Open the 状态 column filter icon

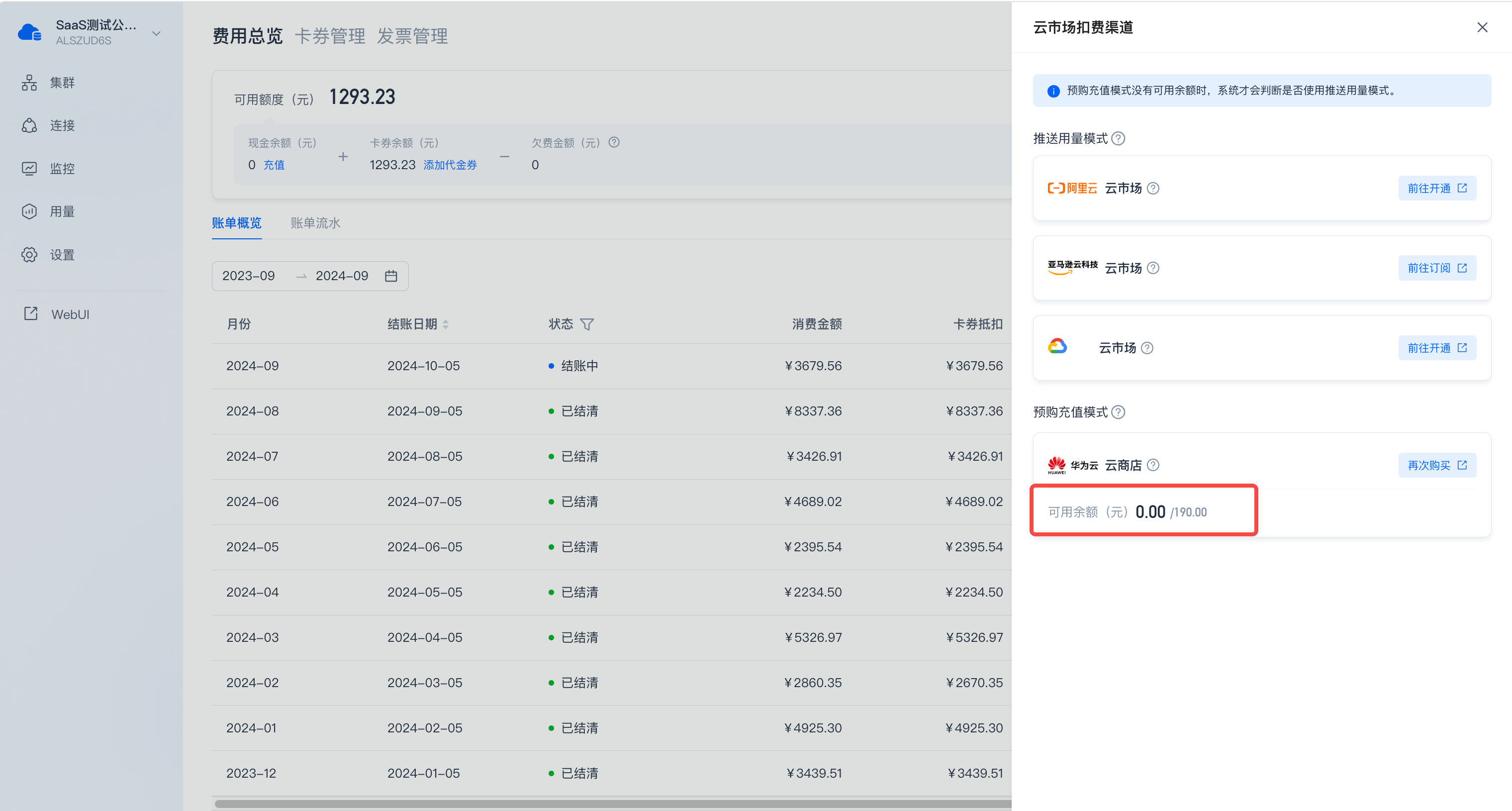tap(587, 324)
